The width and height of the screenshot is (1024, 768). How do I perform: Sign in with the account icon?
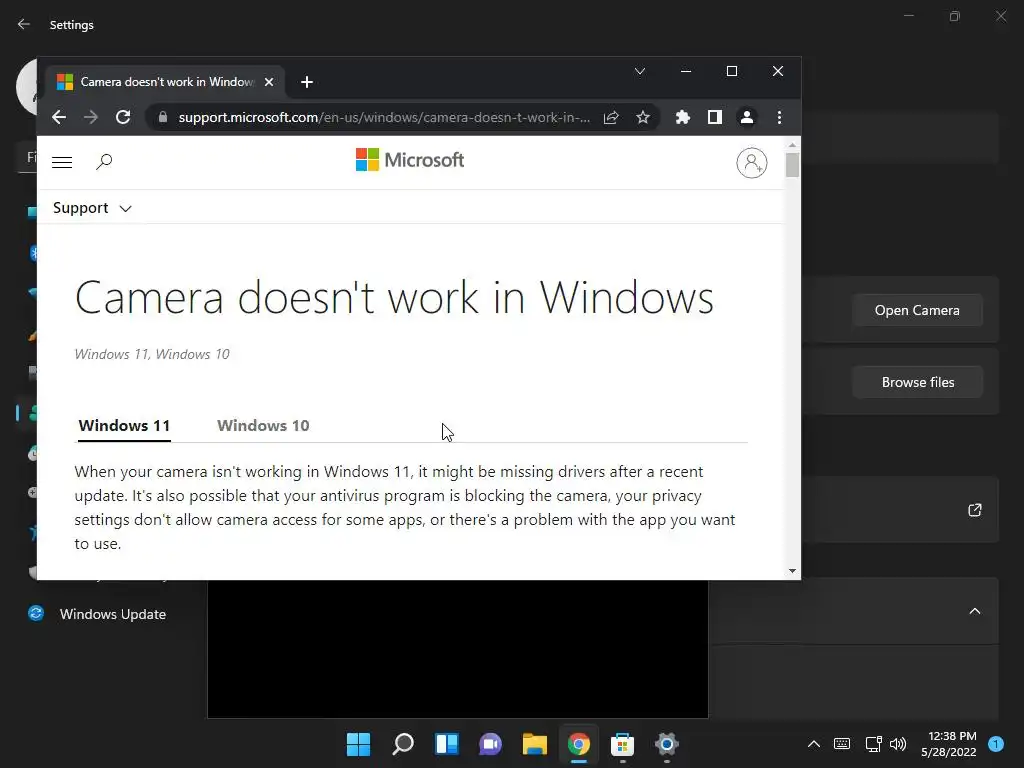click(752, 163)
